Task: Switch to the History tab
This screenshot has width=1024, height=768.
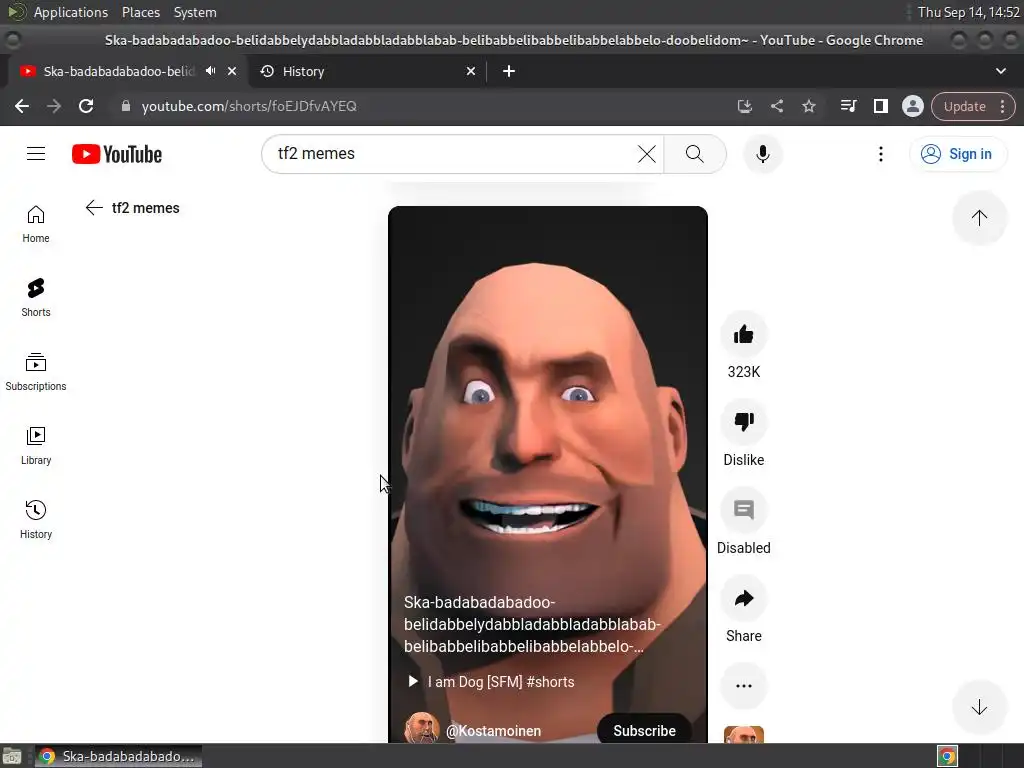Action: (x=368, y=71)
